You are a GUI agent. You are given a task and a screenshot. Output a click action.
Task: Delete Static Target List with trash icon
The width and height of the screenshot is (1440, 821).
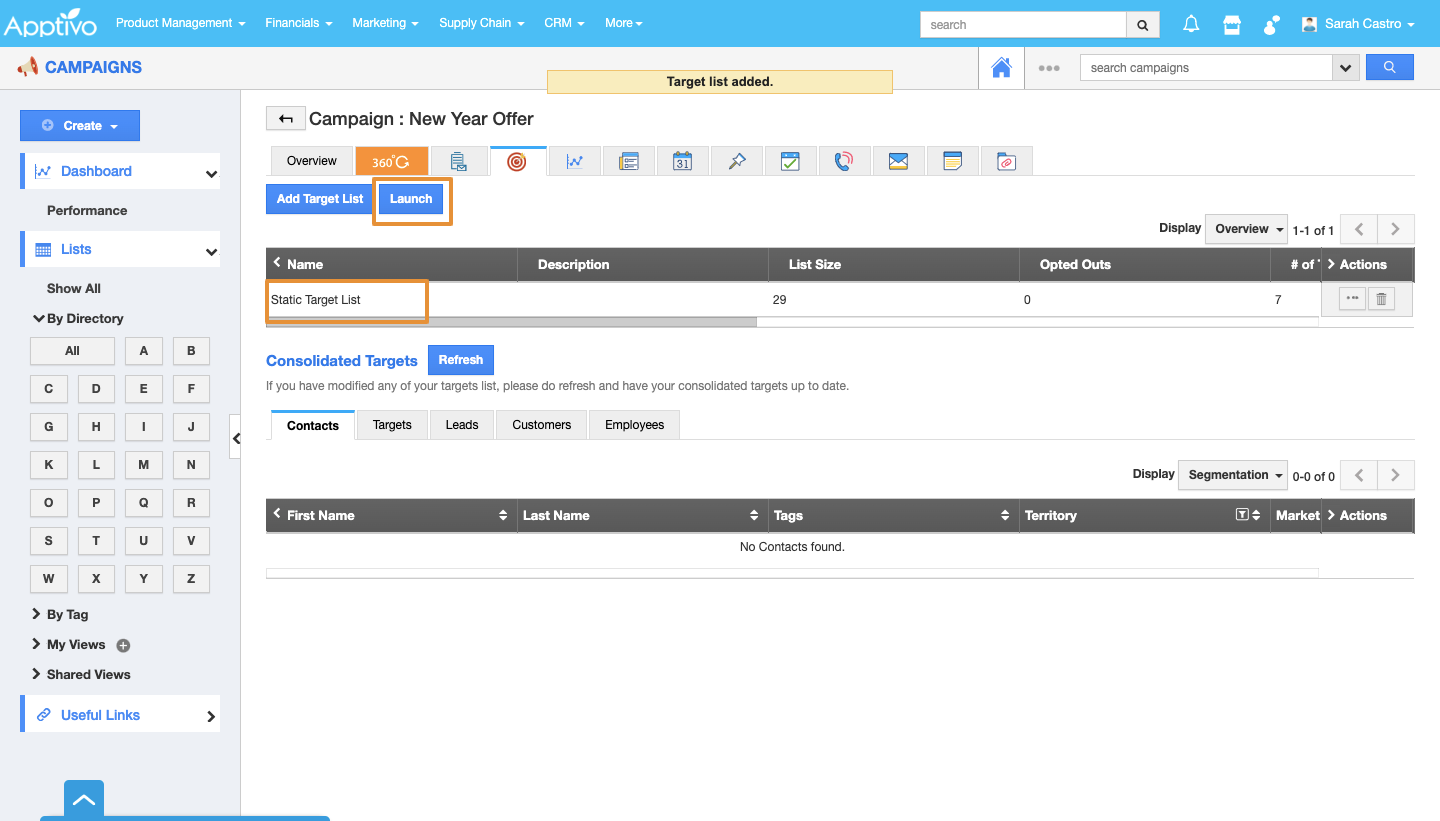[1381, 299]
